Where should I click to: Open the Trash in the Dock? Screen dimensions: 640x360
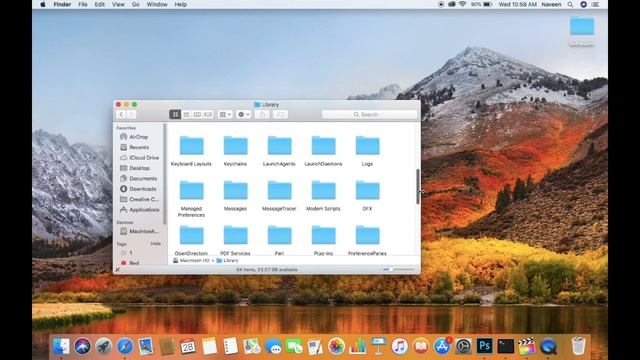(x=578, y=346)
